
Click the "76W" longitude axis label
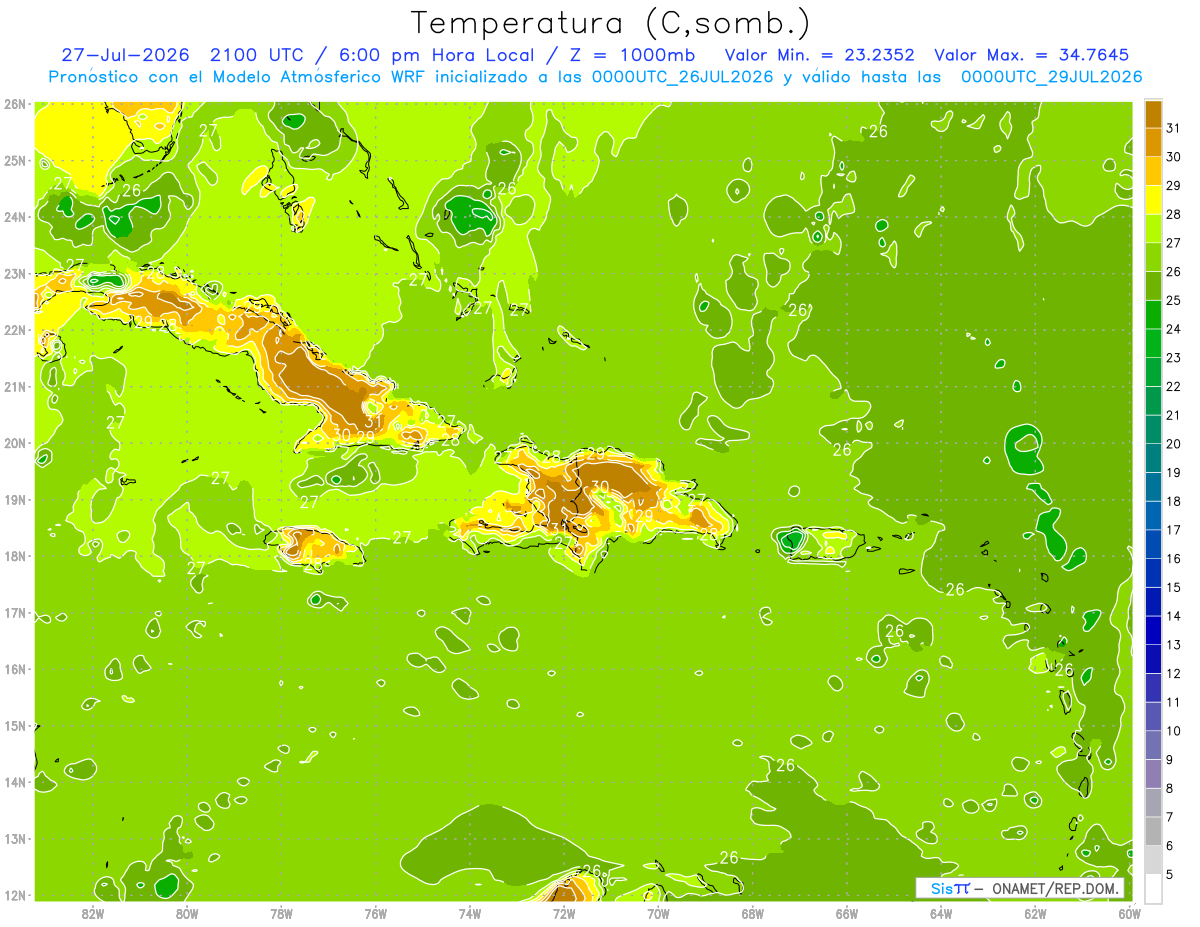pyautogui.click(x=375, y=913)
